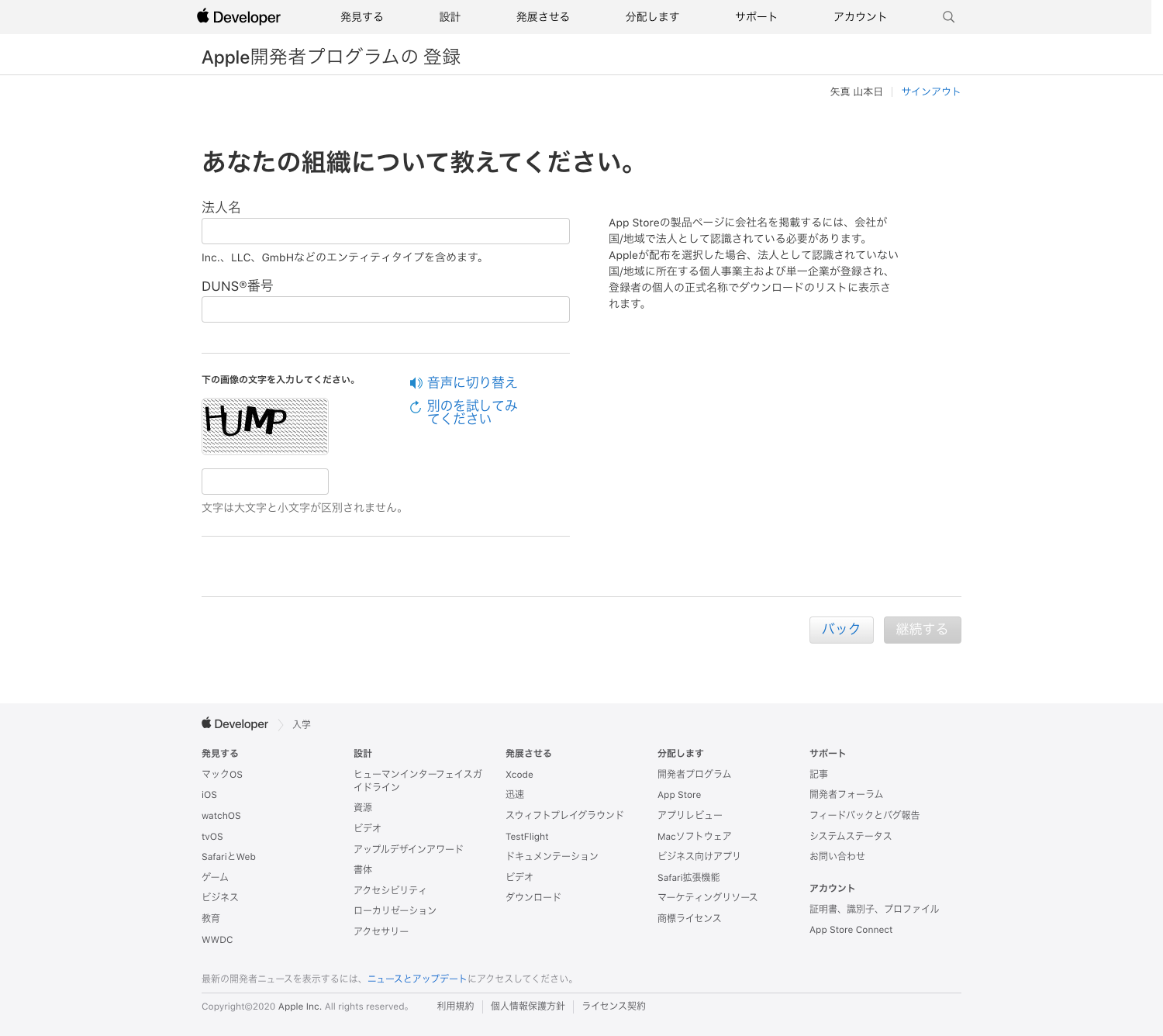This screenshot has height=1036, width=1163.
Task: Open iOS footer link
Action: [x=209, y=795]
